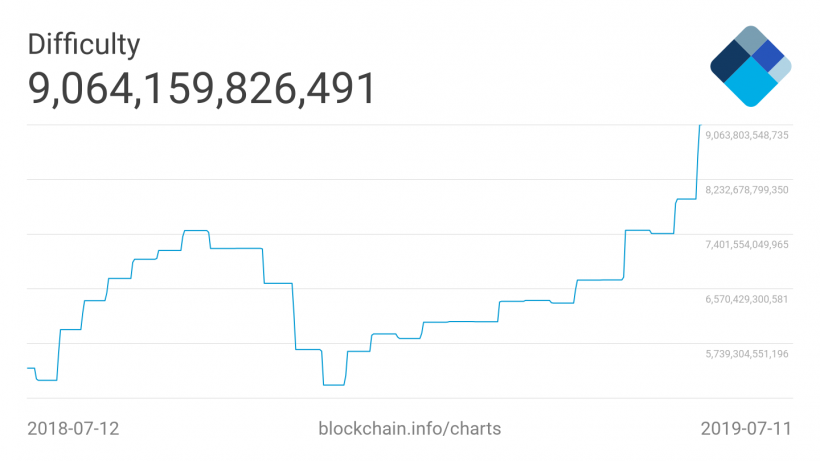This screenshot has height=461, width=820.
Task: Click the Blockchain diamond logo
Action: click(x=750, y=66)
